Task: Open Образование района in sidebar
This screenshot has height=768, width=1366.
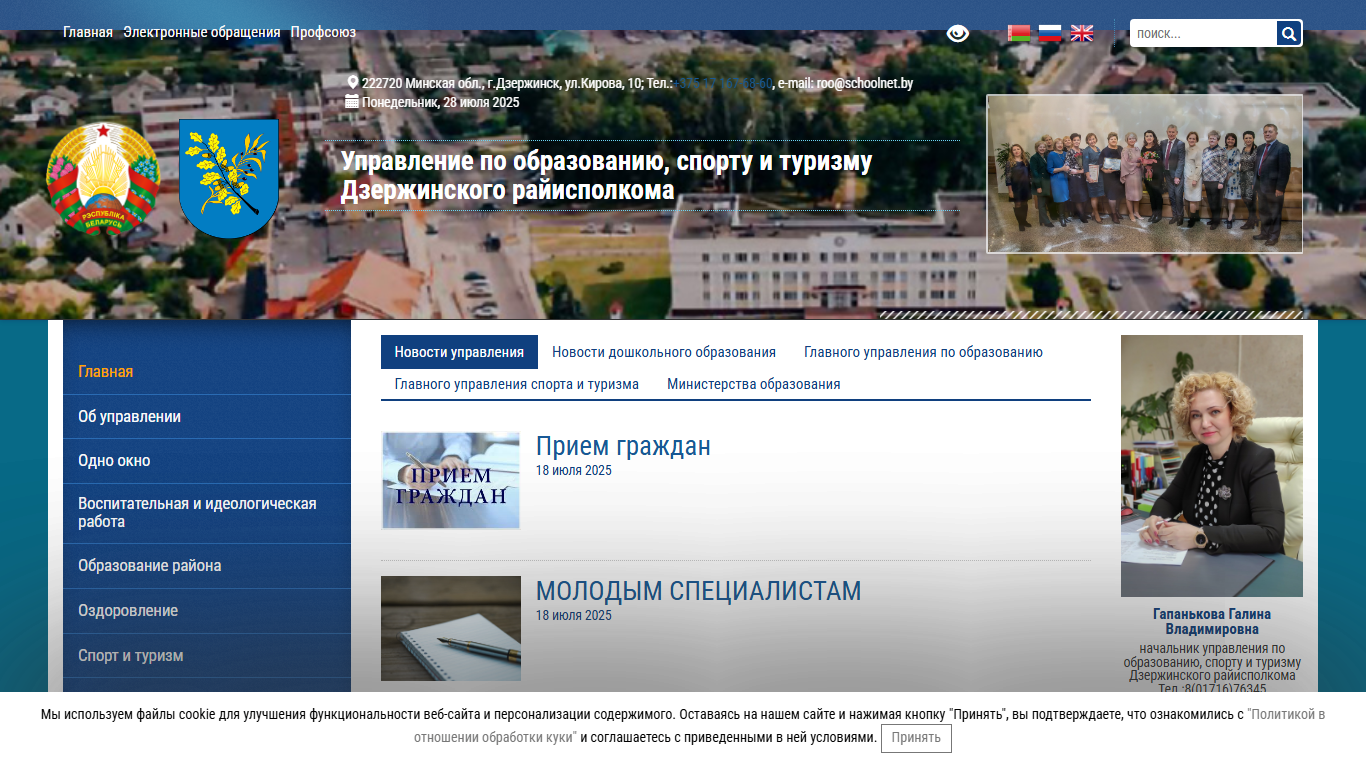Action: tap(207, 566)
